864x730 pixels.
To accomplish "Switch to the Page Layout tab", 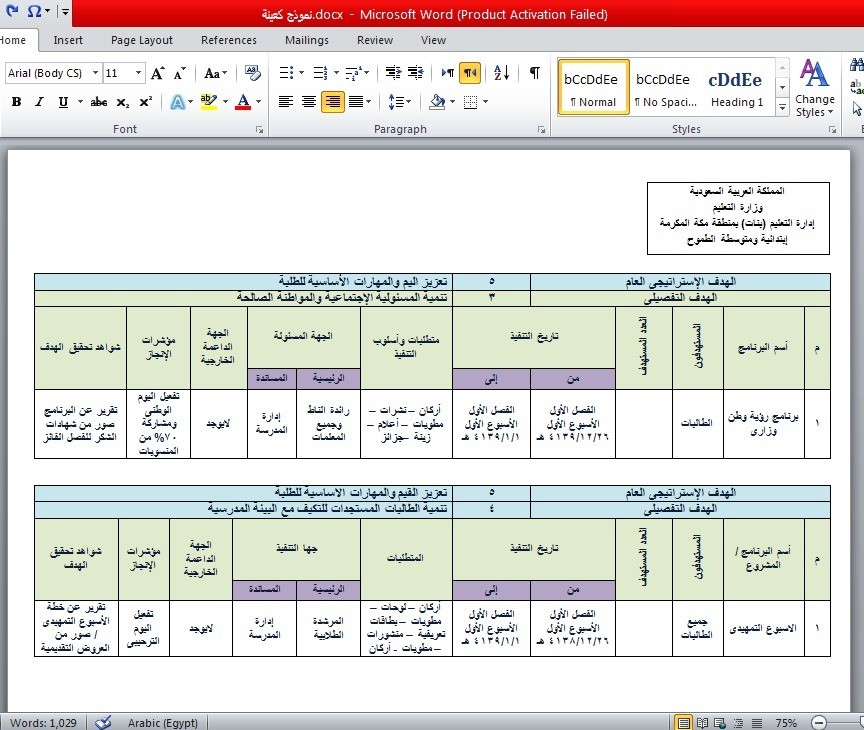I will point(142,40).
